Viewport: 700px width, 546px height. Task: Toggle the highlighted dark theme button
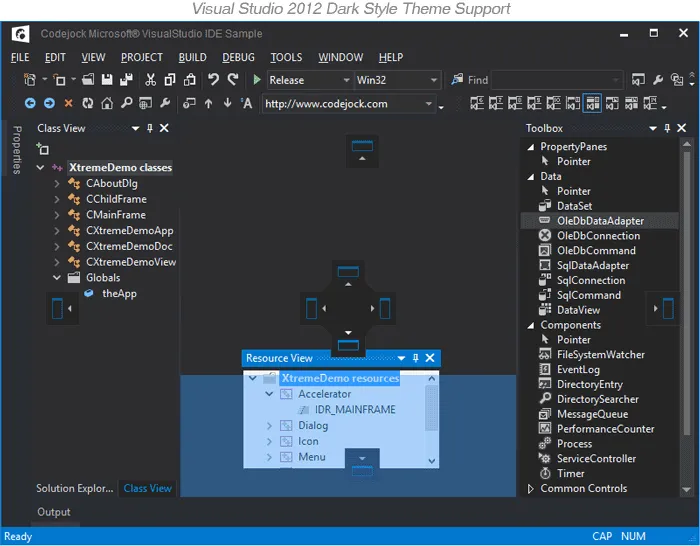pos(592,104)
